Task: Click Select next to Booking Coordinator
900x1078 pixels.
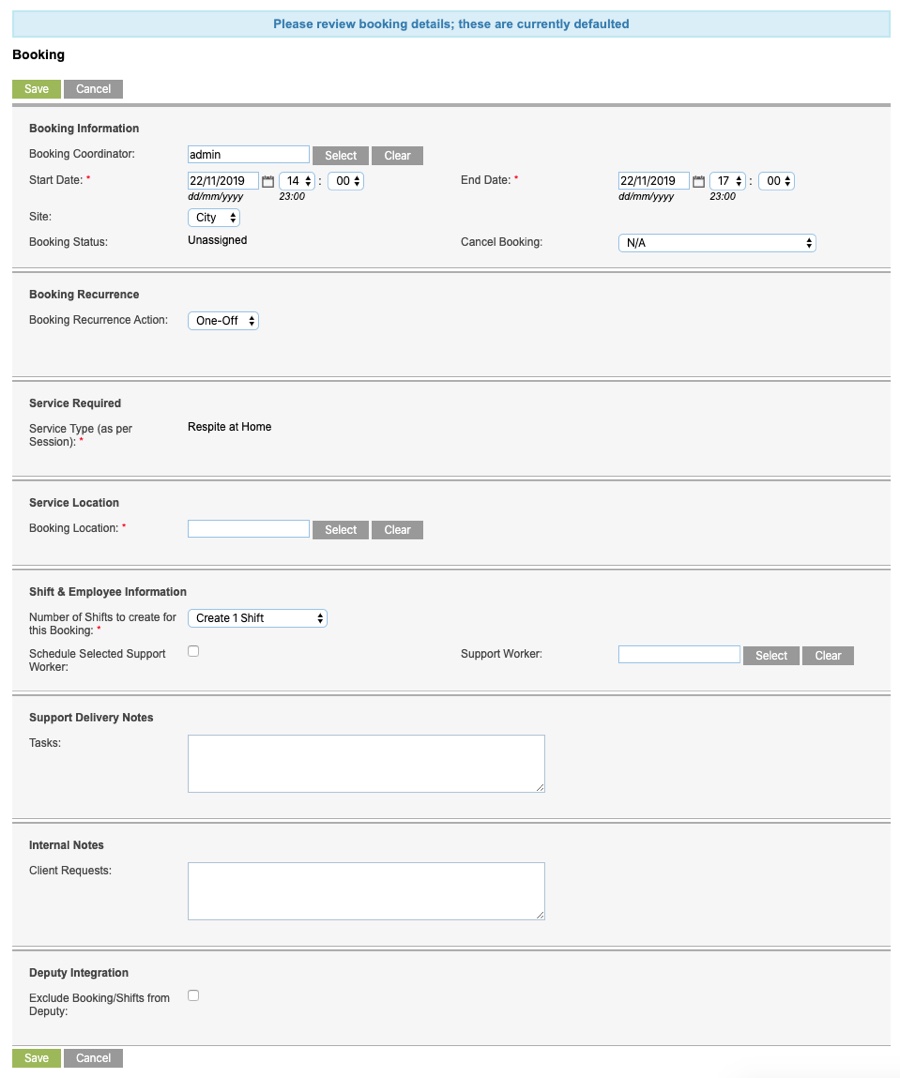Action: (340, 155)
